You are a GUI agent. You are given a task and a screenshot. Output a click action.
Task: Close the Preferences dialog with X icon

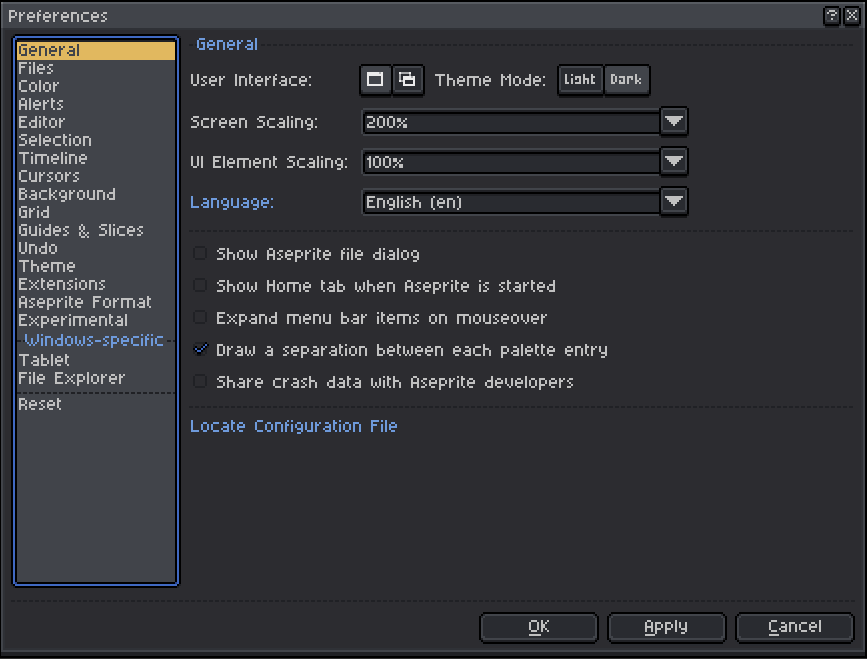[852, 15]
